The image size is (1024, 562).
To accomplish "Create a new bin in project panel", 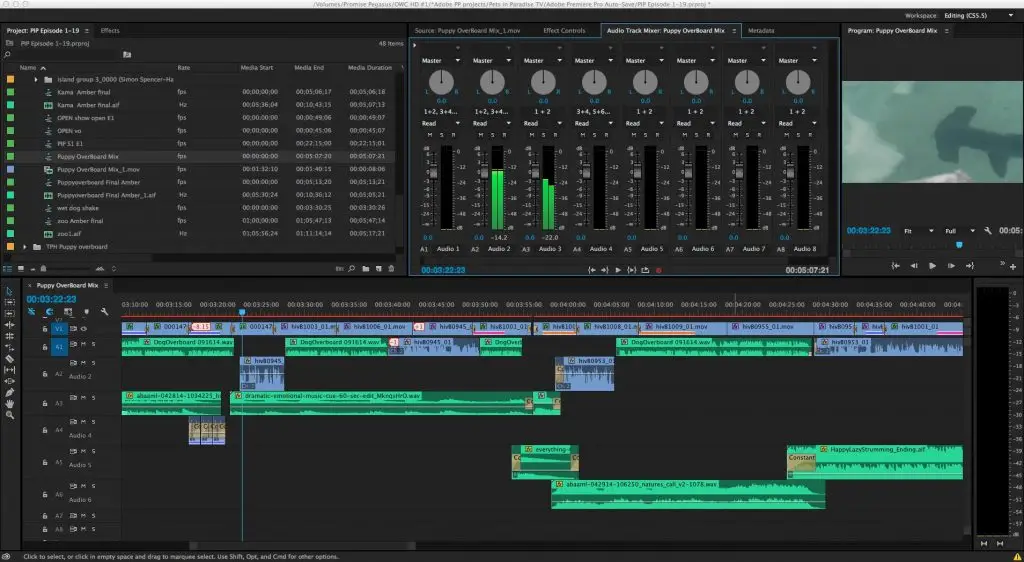I will tap(366, 268).
